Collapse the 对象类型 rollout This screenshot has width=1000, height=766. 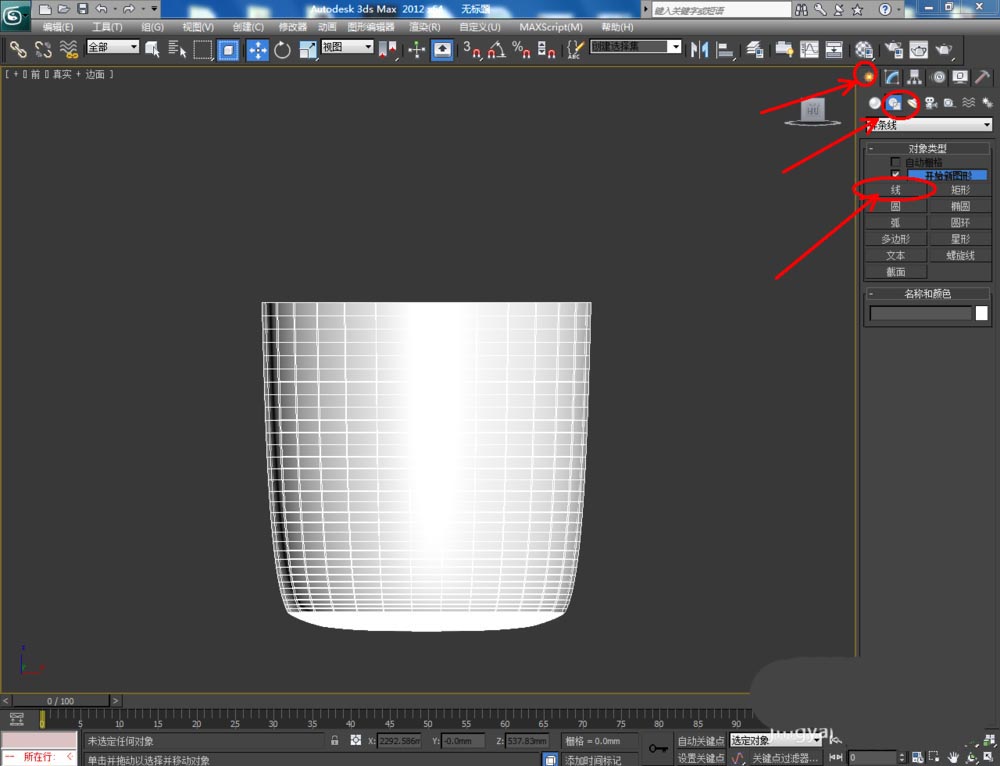tap(927, 148)
